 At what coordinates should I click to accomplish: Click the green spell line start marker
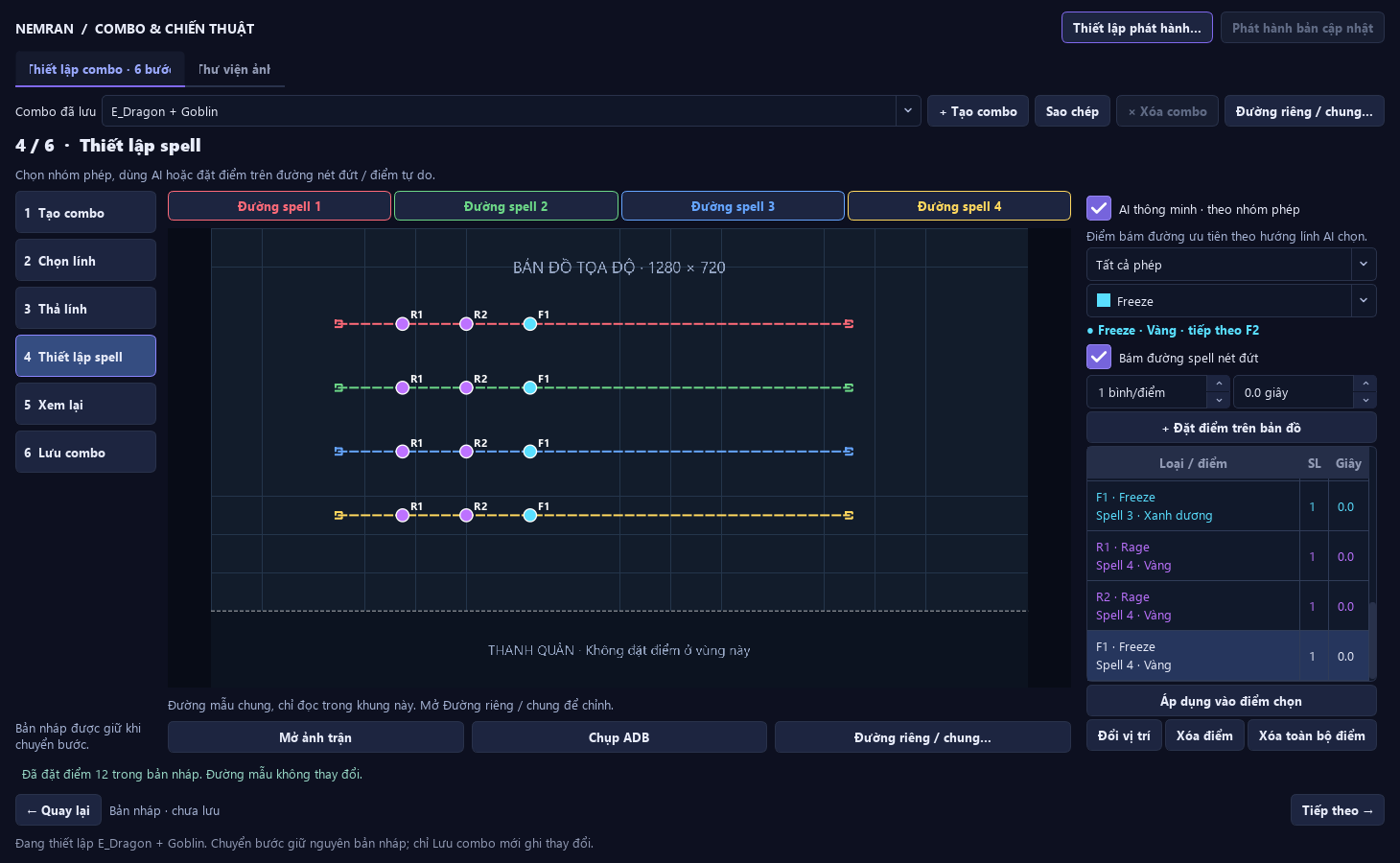coord(338,387)
